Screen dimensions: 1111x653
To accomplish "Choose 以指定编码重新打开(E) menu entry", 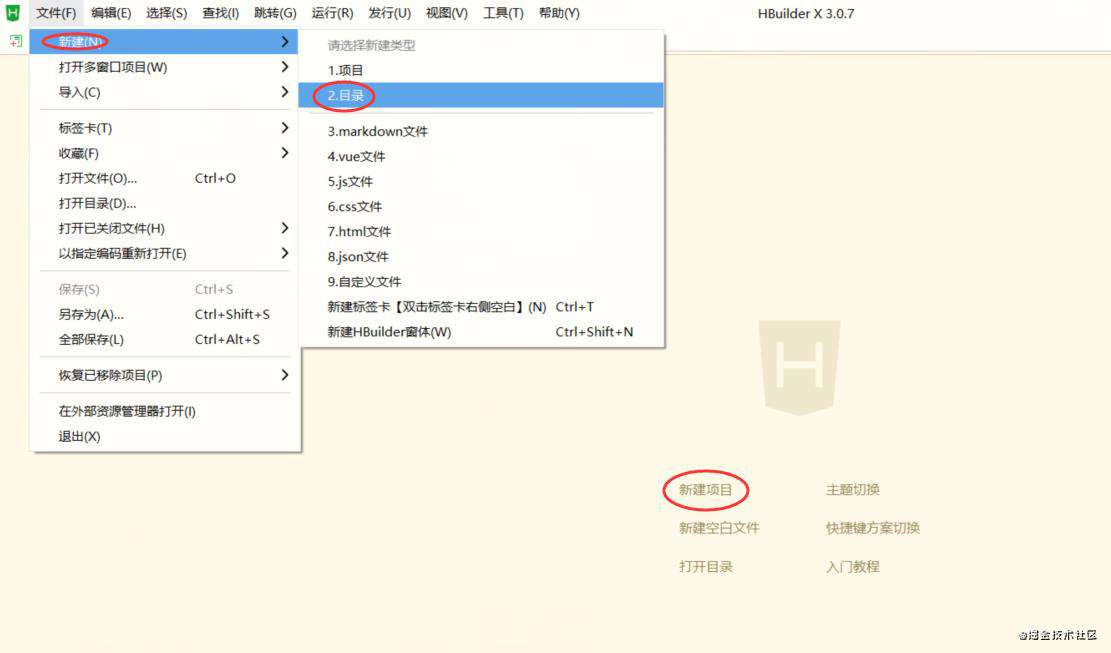I will point(164,254).
